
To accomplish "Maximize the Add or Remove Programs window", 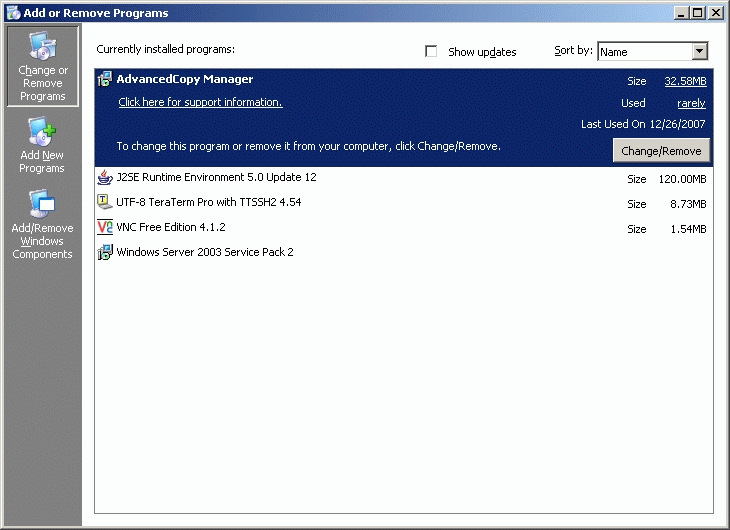I will point(697,13).
